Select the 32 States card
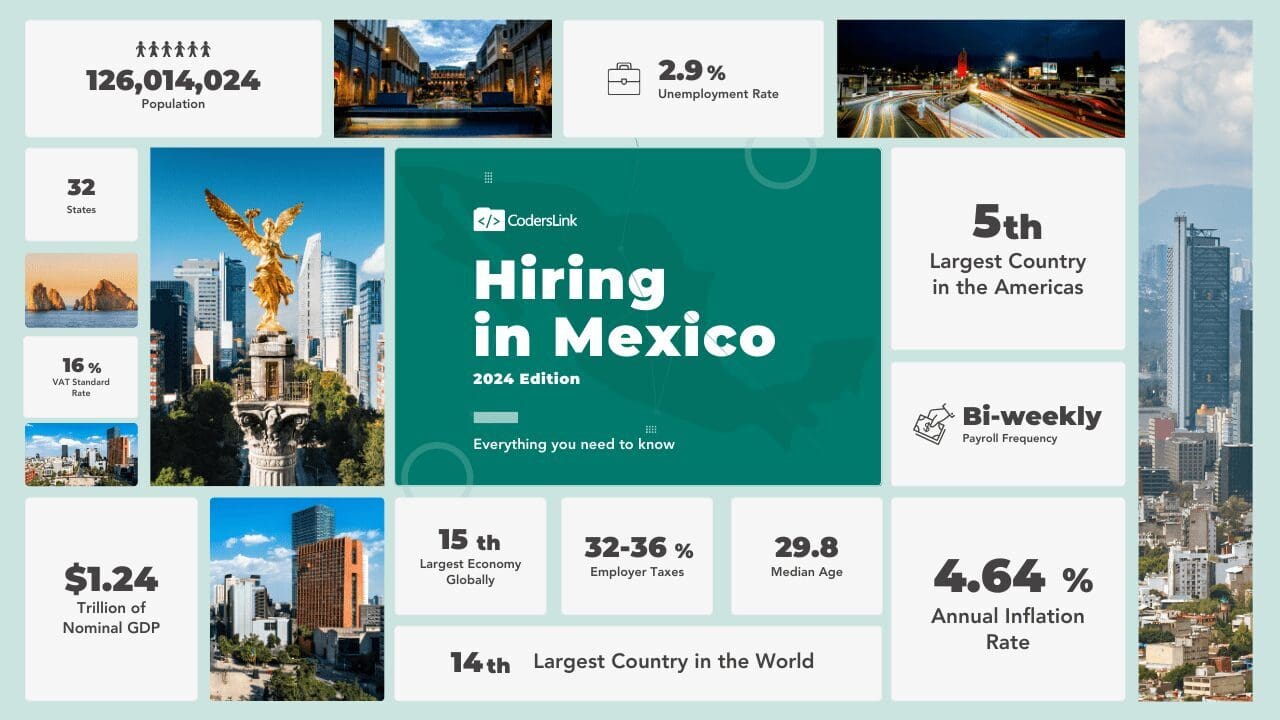 [81, 195]
